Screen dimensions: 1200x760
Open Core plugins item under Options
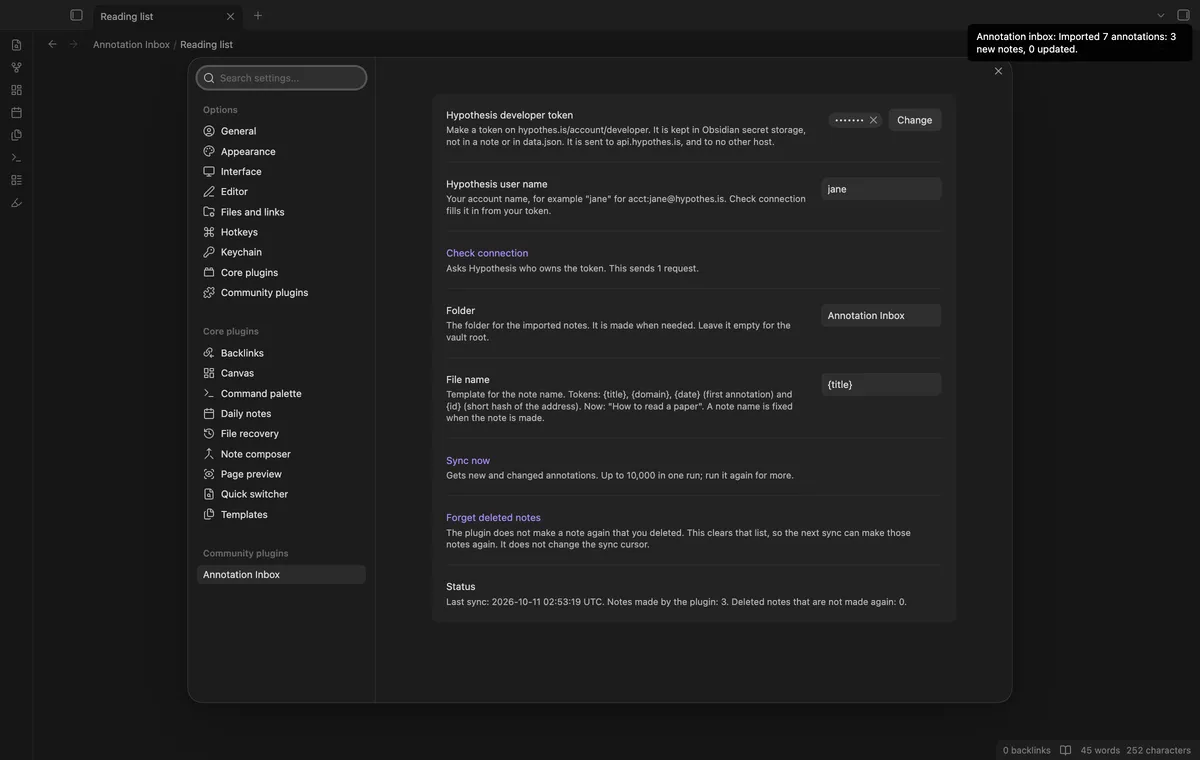282,272
